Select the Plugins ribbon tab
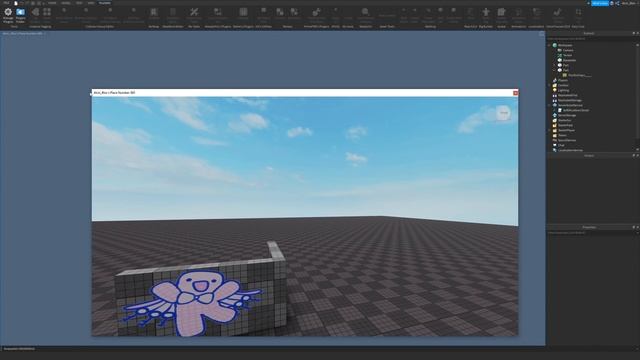The height and width of the screenshot is (360, 640). 104,3
